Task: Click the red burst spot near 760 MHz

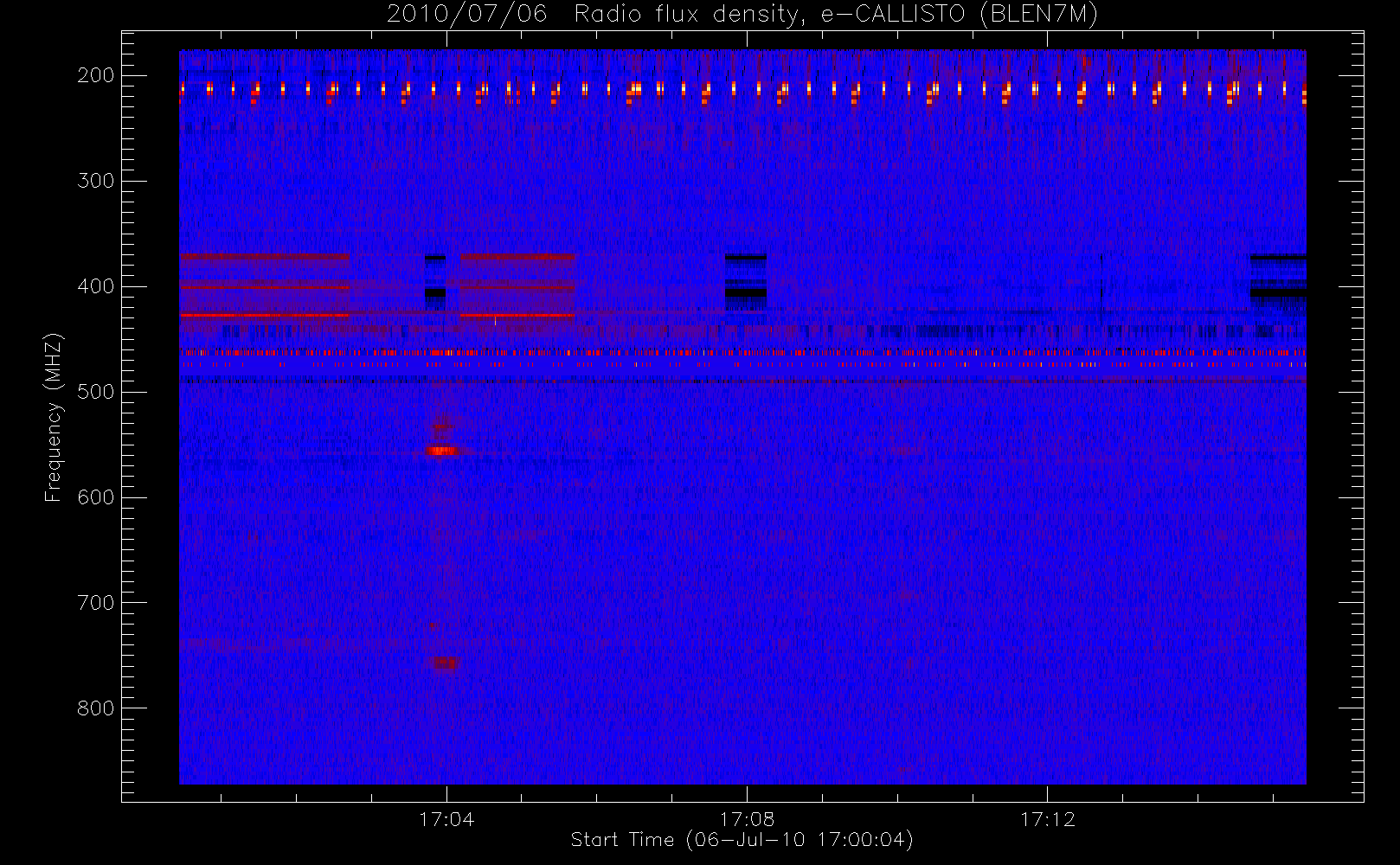Action: 444,663
